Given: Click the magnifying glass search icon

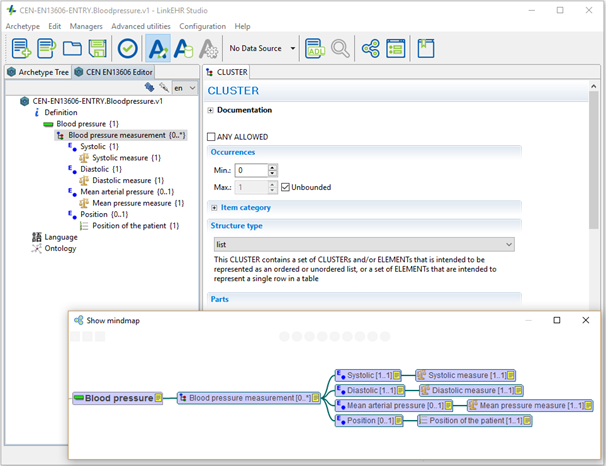Looking at the screenshot, I should (341, 48).
